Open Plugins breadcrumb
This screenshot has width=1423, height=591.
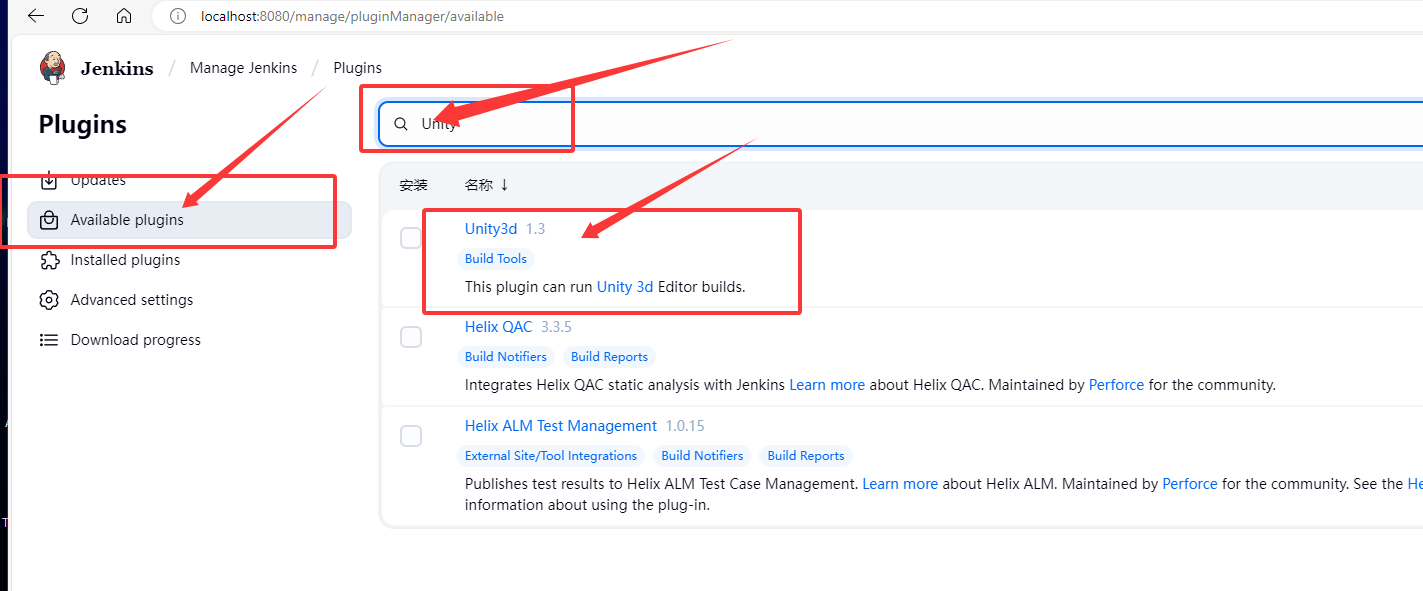point(357,68)
